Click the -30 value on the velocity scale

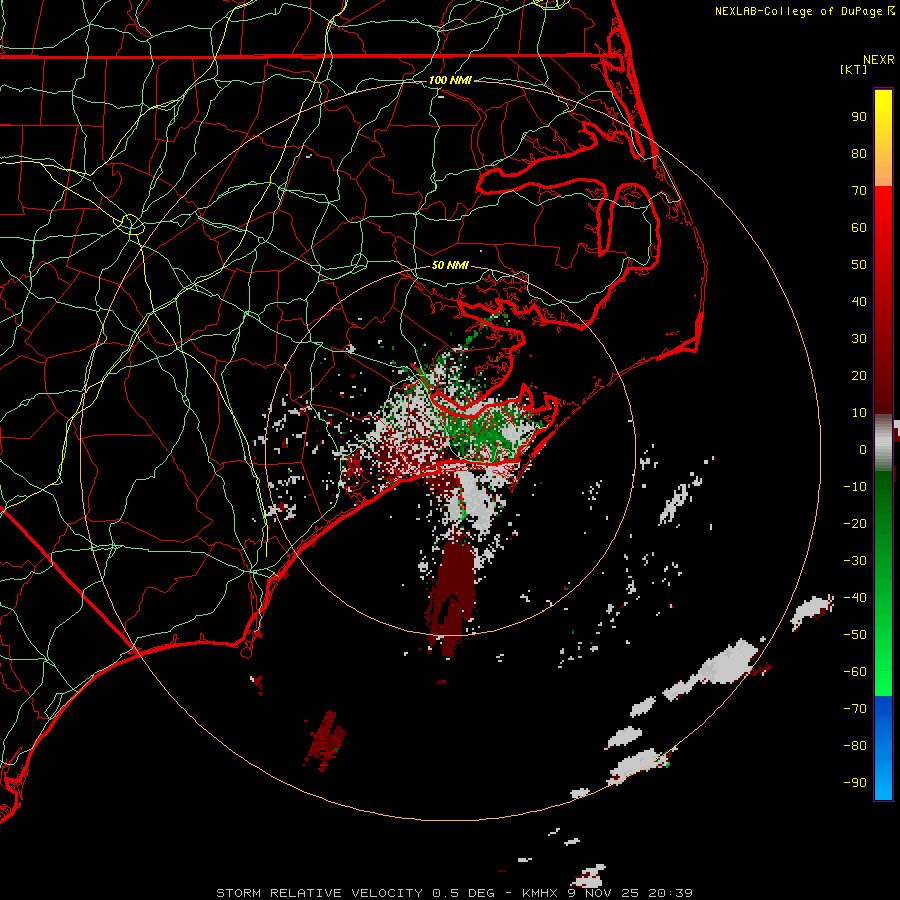tap(855, 561)
